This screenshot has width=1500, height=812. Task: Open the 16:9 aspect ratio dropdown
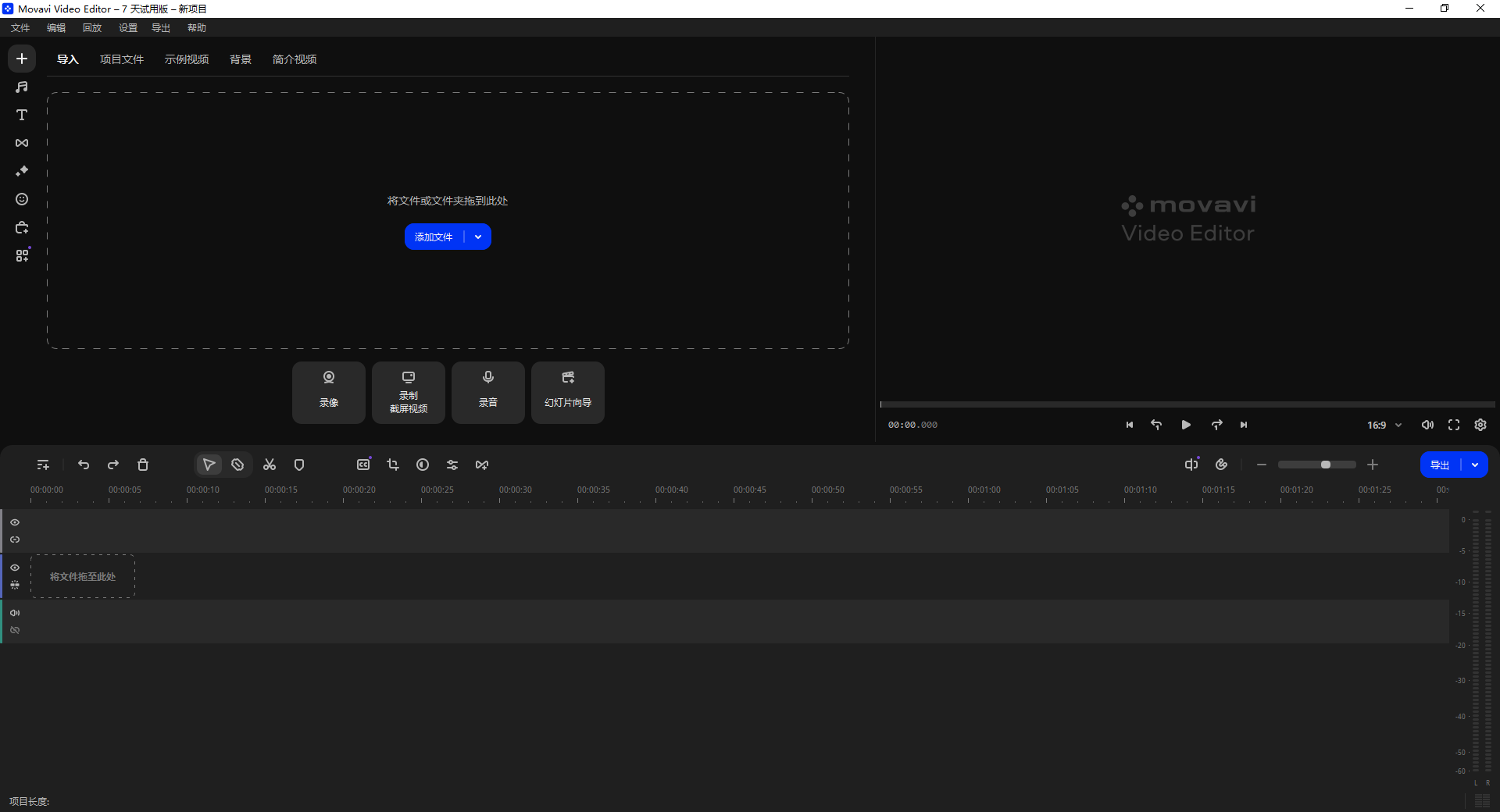point(1384,425)
